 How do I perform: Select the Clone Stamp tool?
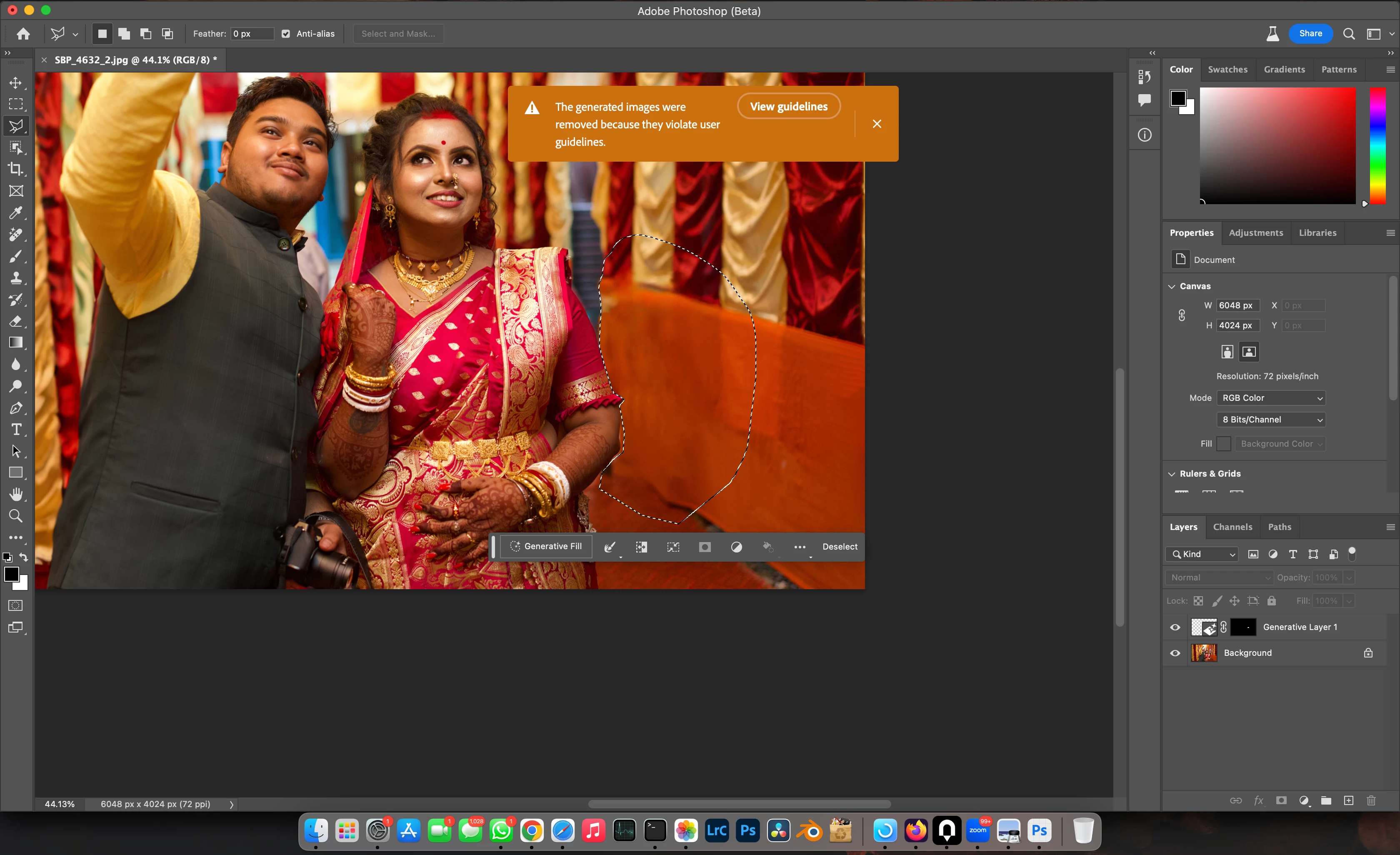click(16, 278)
